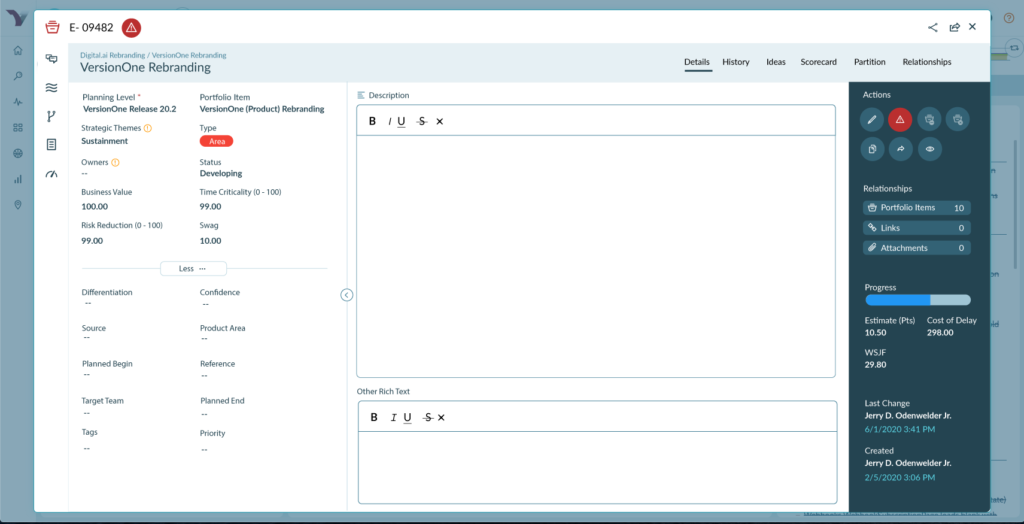Screen dimensions: 1024x524
Task: Click the home icon in the background navigation
Action: point(18,50)
